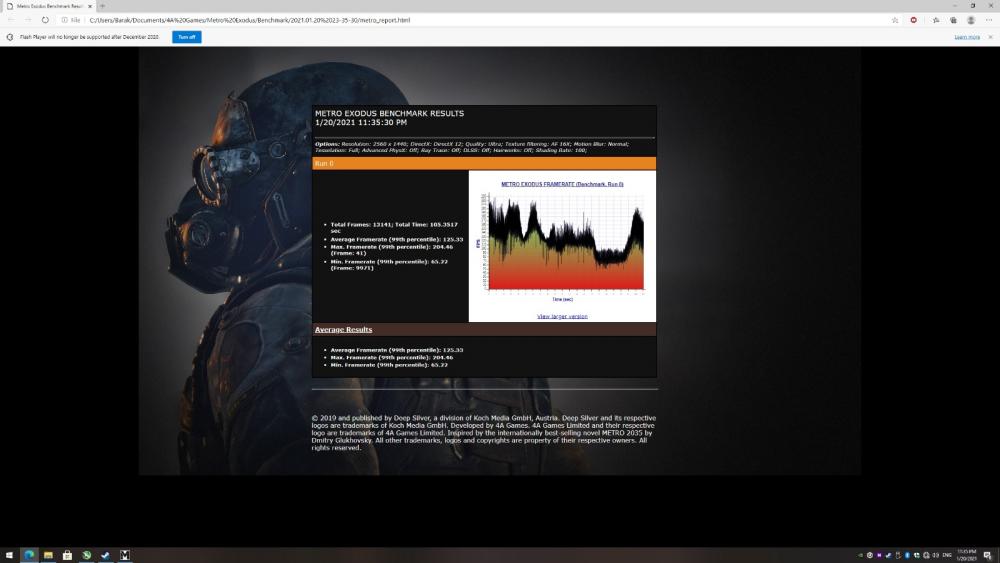Dismiss the Flash Player notification bar
The image size is (1000, 563).
click(990, 37)
